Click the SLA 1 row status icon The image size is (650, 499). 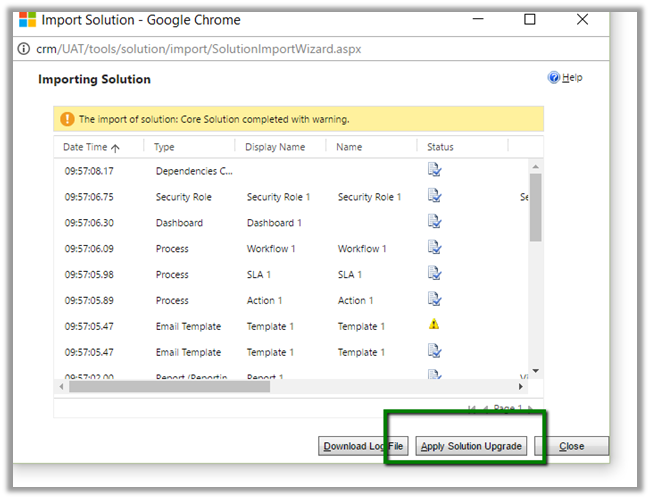click(x=435, y=273)
